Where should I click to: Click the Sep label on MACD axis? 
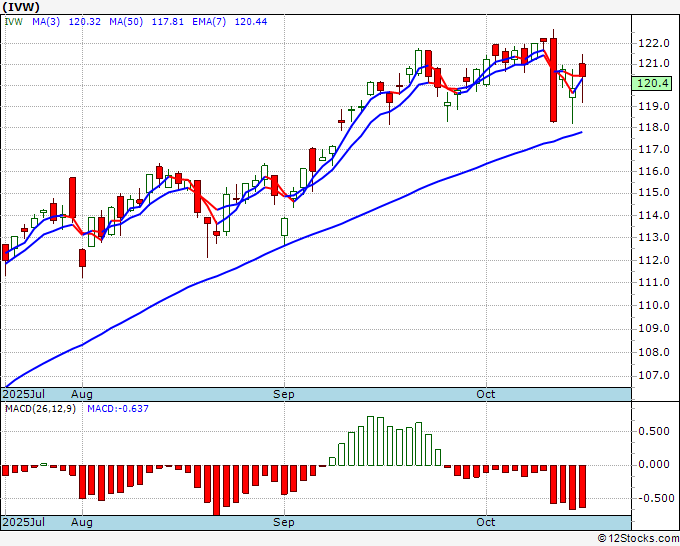[x=284, y=522]
